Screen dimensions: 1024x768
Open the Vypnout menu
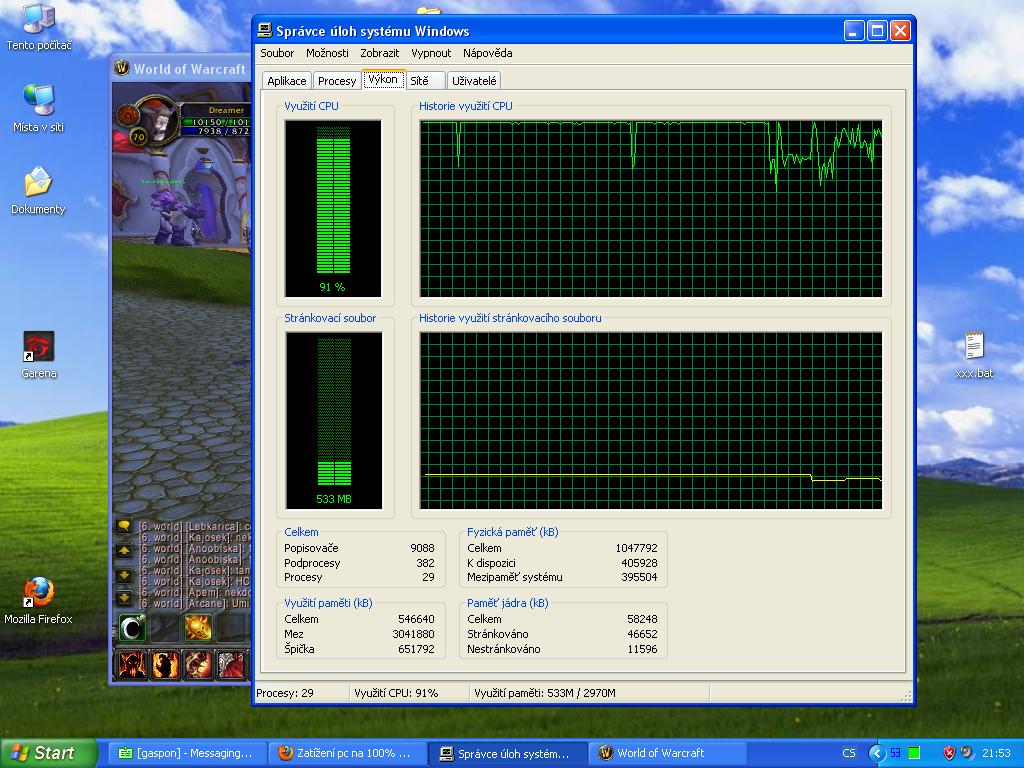[431, 53]
